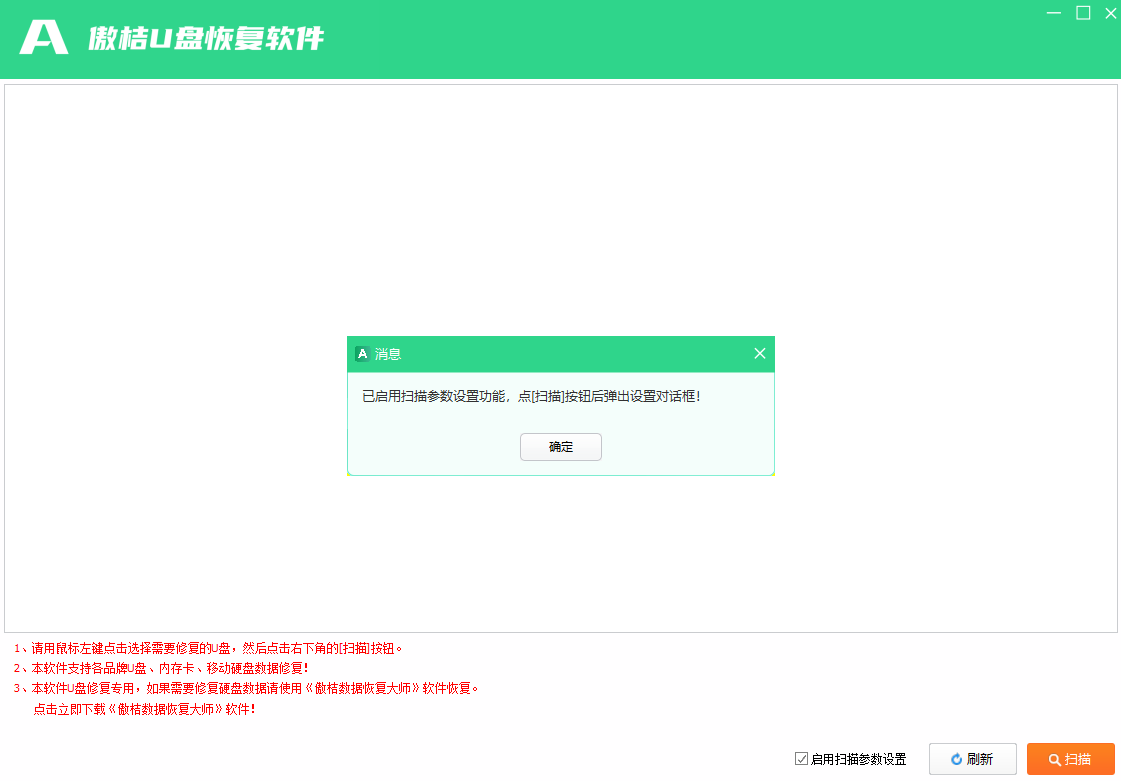
Task: Click the empty device list area
Action: (560, 220)
